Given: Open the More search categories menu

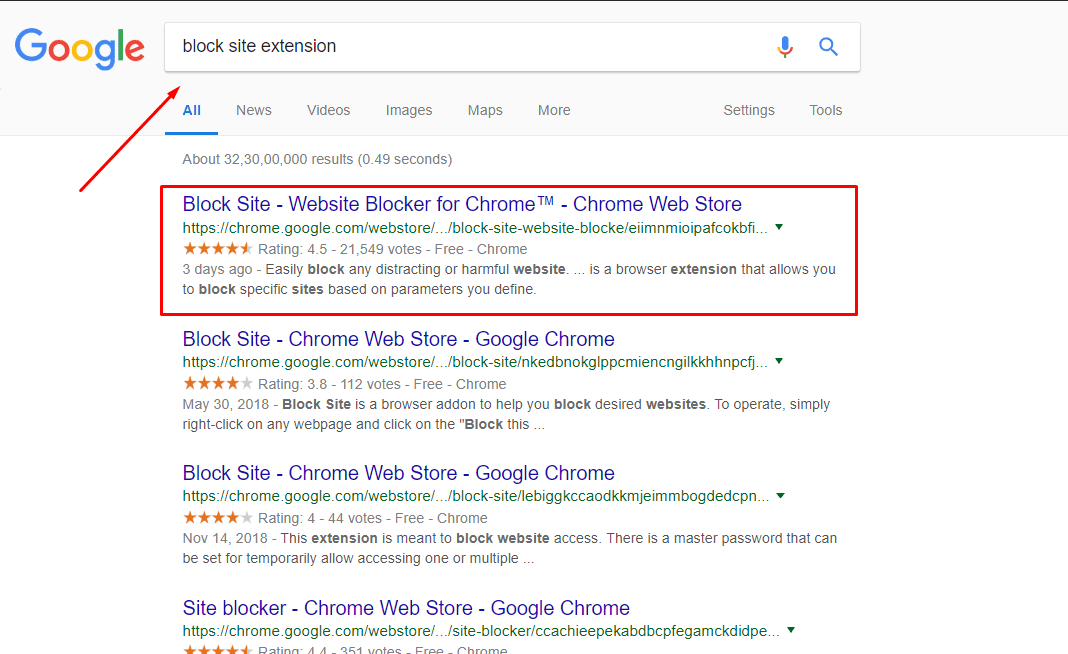Looking at the screenshot, I should (554, 110).
